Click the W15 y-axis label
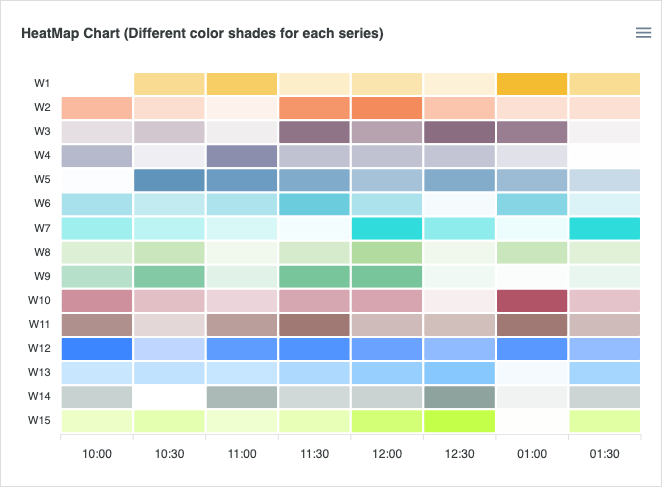 click(x=42, y=421)
